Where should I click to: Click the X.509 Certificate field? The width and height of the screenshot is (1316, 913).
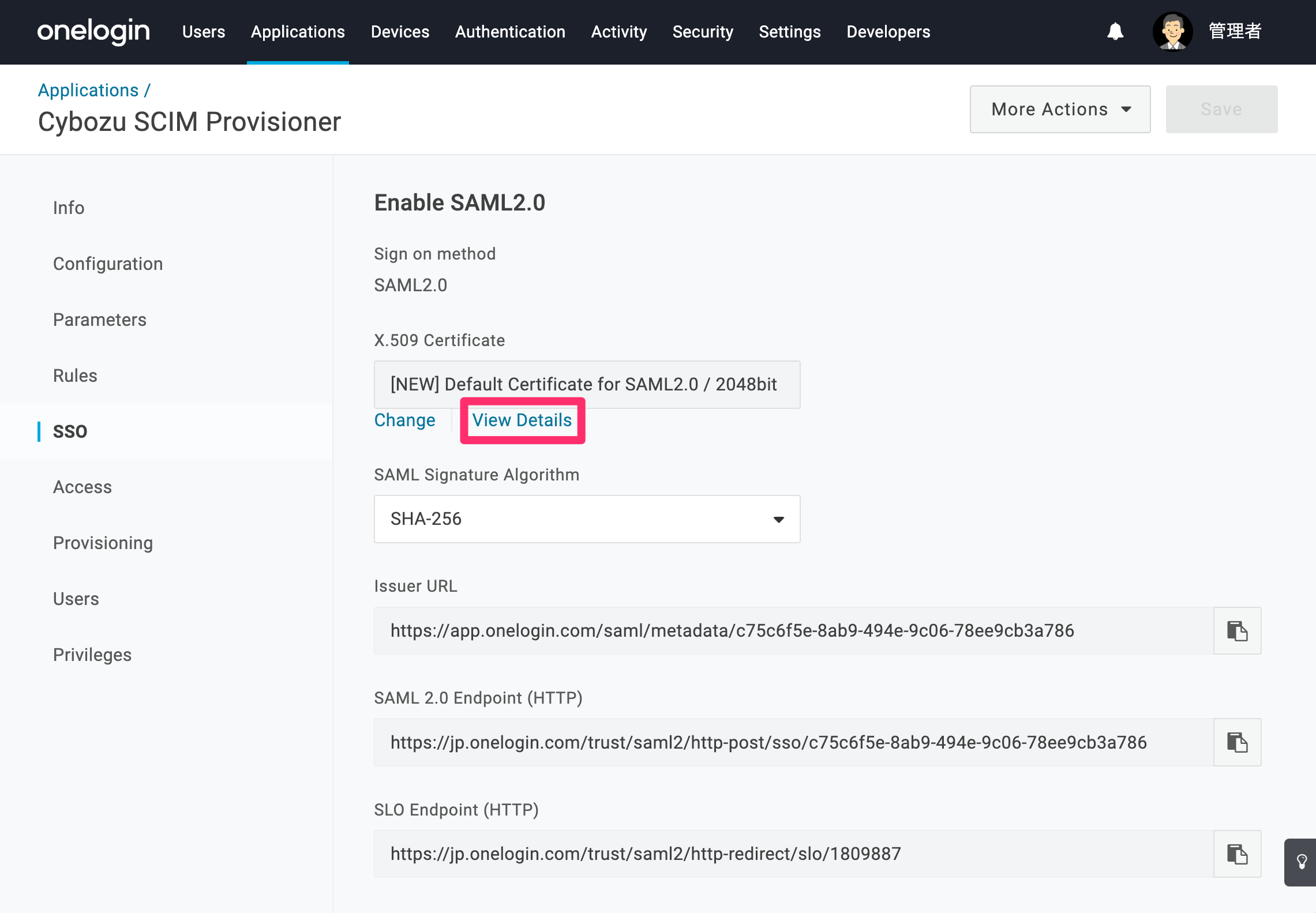coord(587,385)
